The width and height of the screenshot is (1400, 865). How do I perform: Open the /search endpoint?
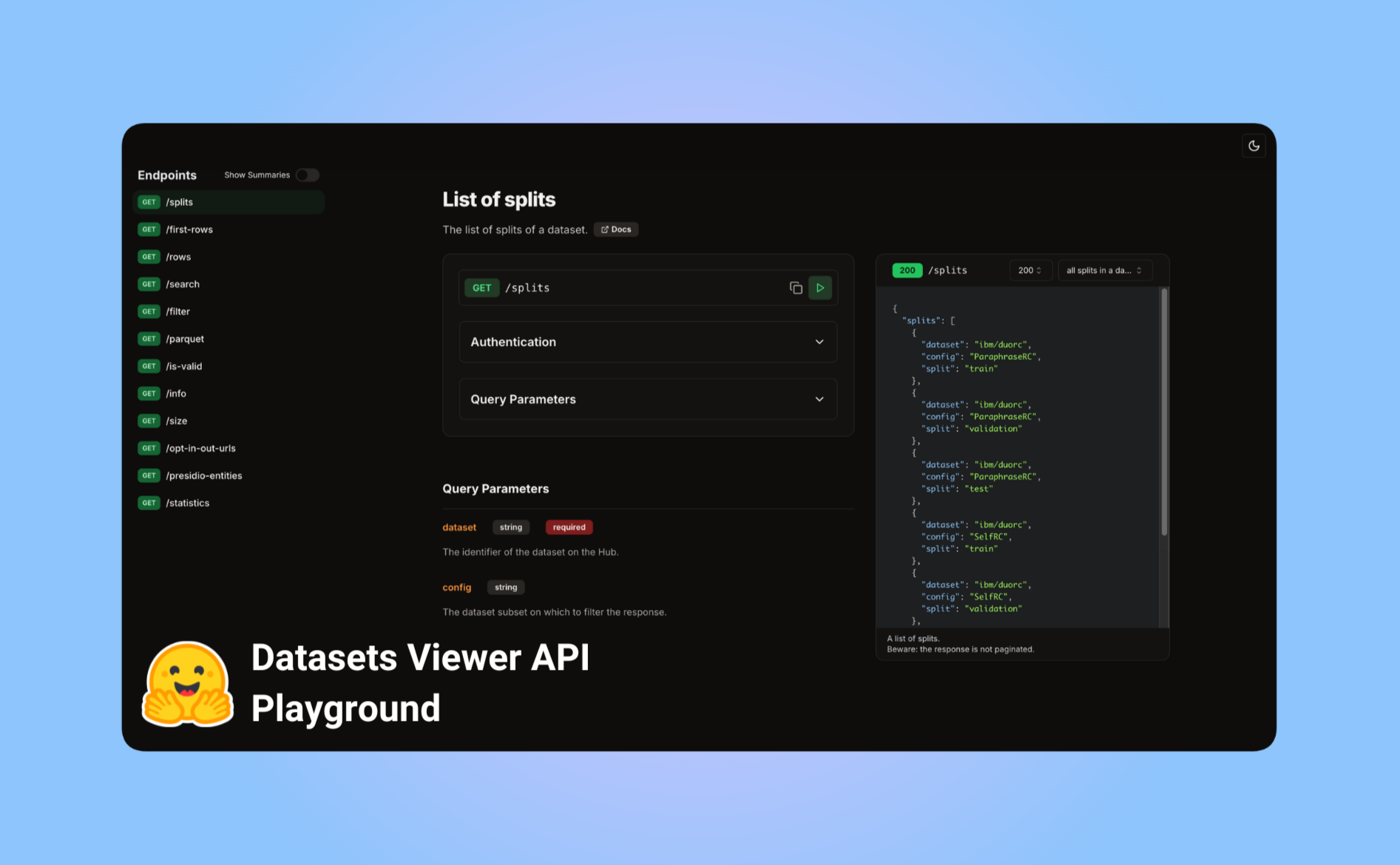click(183, 284)
